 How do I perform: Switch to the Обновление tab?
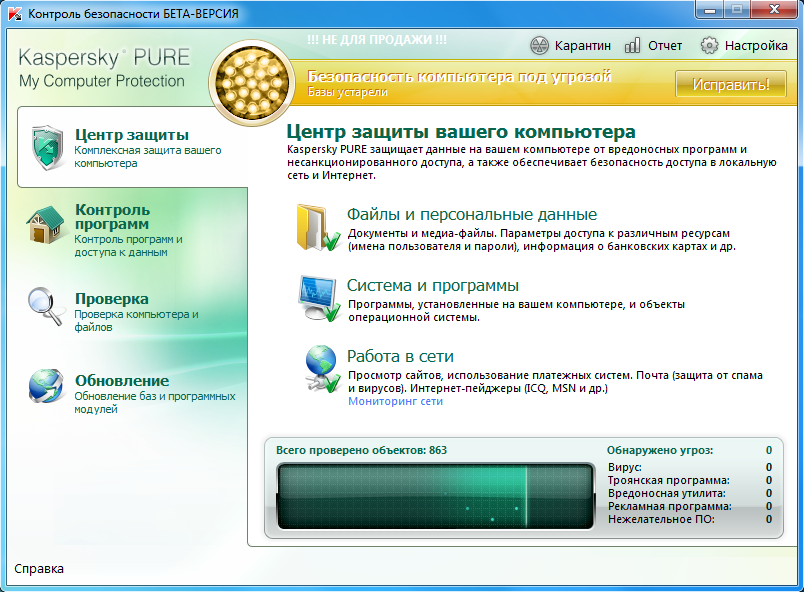tap(132, 393)
